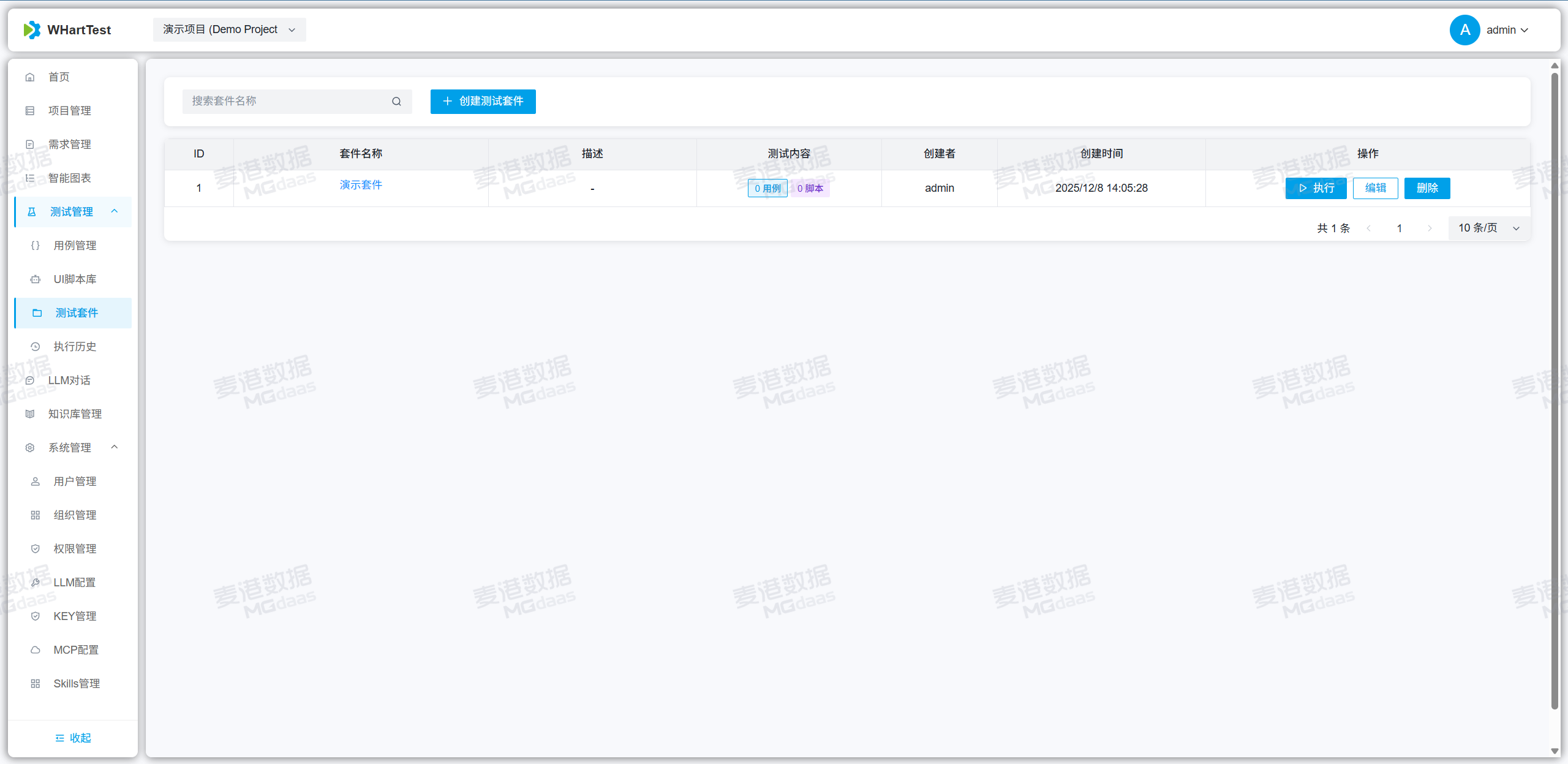Click the admin avatar circle
1568x764 pixels.
click(1464, 30)
